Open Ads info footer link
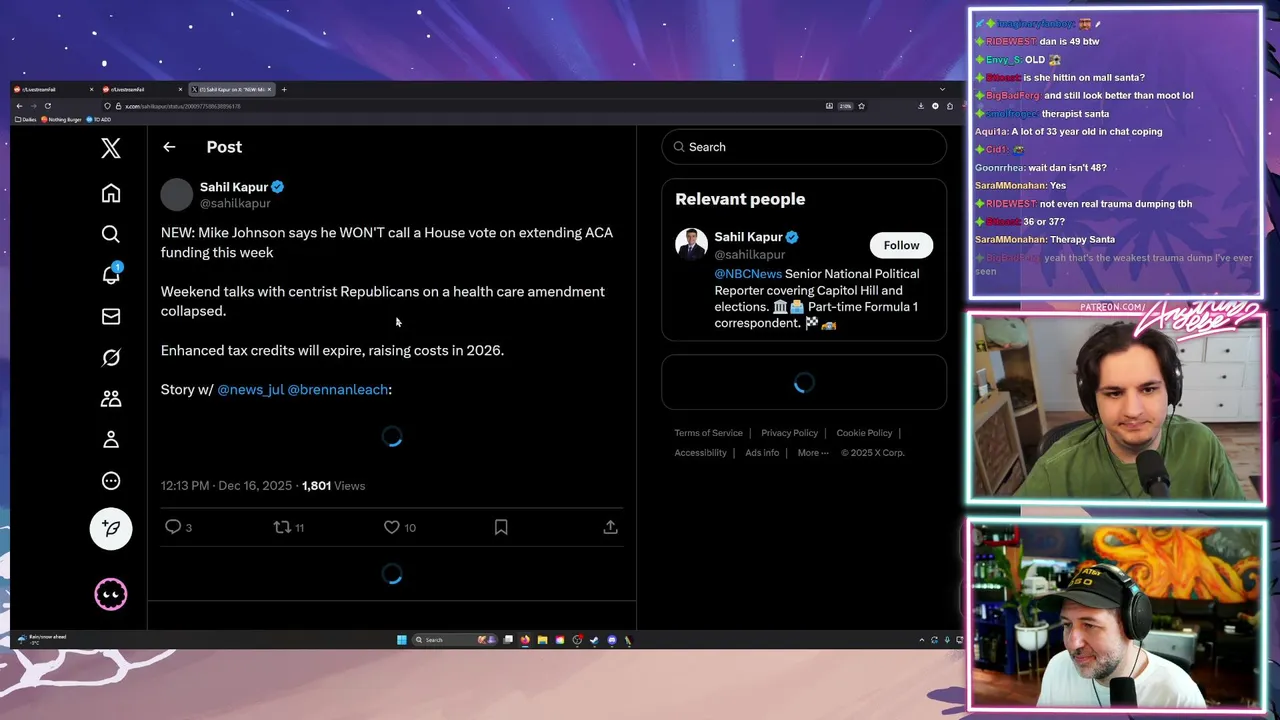The height and width of the screenshot is (720, 1280). [762, 453]
